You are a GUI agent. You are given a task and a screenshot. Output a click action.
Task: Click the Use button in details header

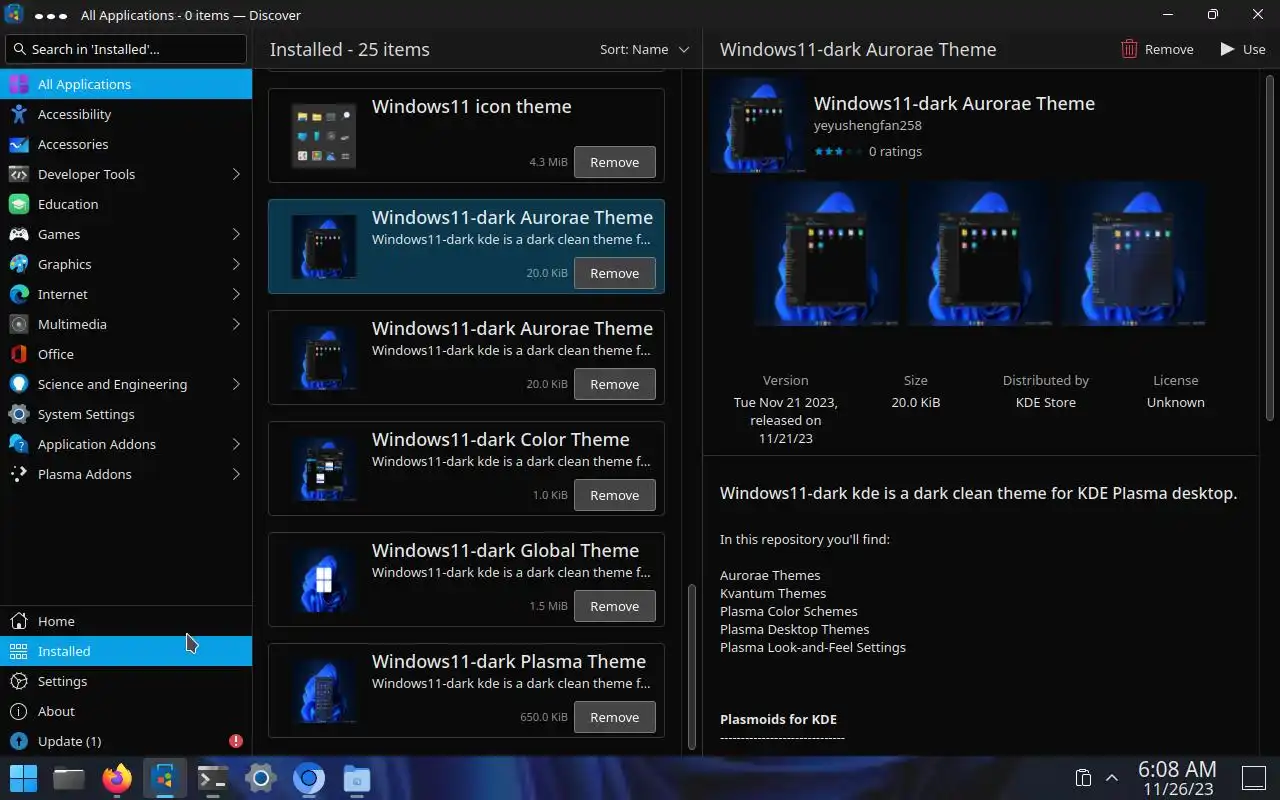1243,49
